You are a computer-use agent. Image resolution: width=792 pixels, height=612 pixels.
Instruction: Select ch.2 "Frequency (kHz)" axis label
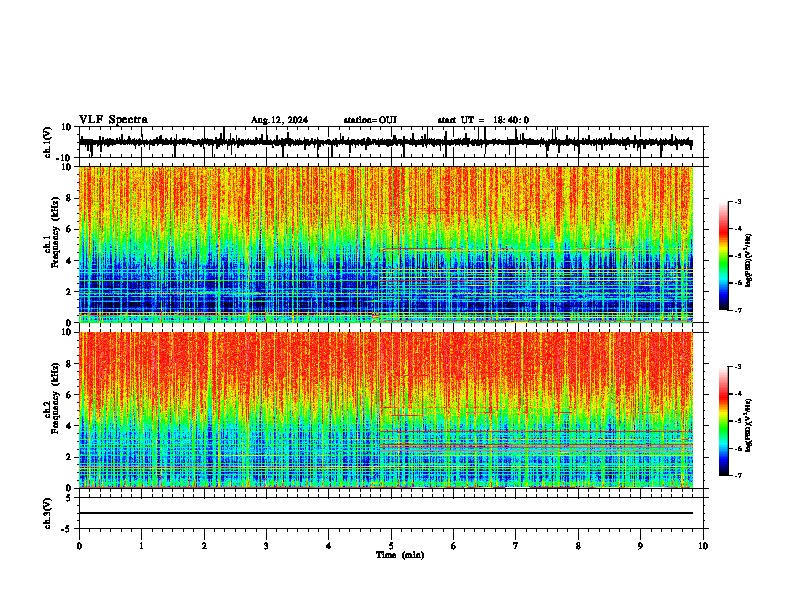55,398
